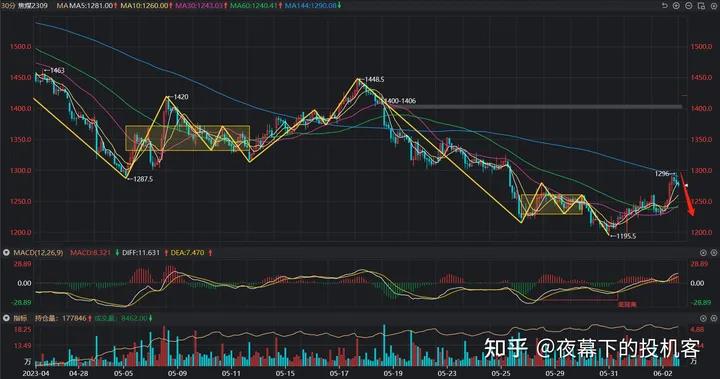The width and height of the screenshot is (720, 379).
Task: Click the red MACD value readout
Action: [90, 253]
